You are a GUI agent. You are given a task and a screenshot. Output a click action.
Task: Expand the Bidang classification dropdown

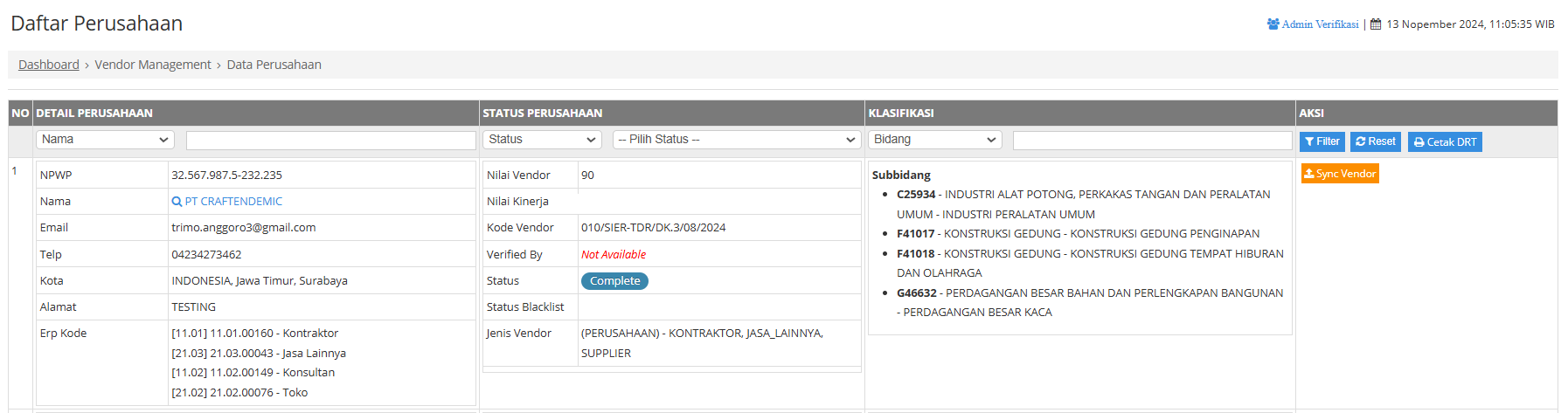(934, 140)
